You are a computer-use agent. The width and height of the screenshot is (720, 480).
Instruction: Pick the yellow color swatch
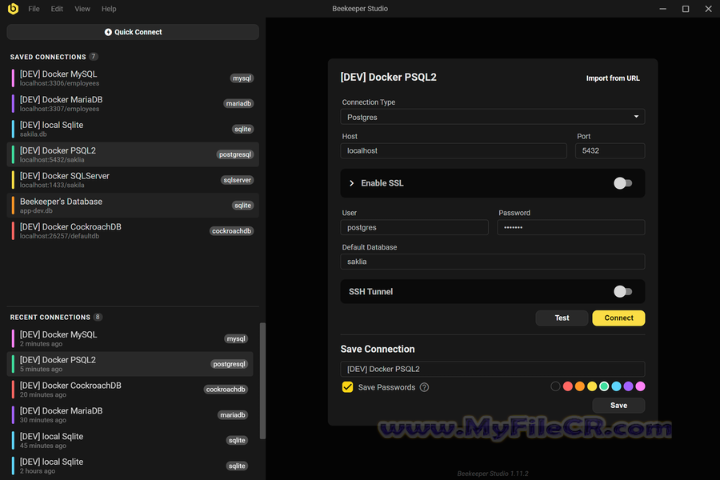coord(592,386)
